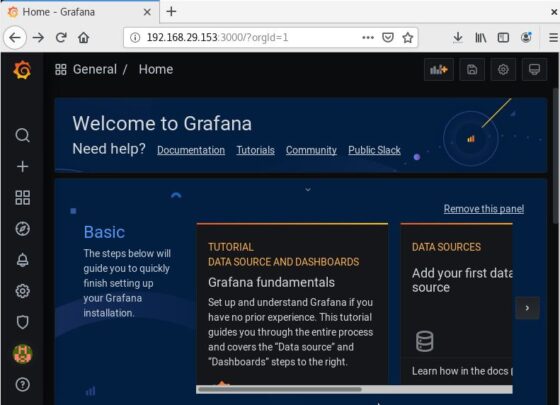This screenshot has width=560, height=405.
Task: Click the Grafana logo in sidebar
Action: coord(22,70)
